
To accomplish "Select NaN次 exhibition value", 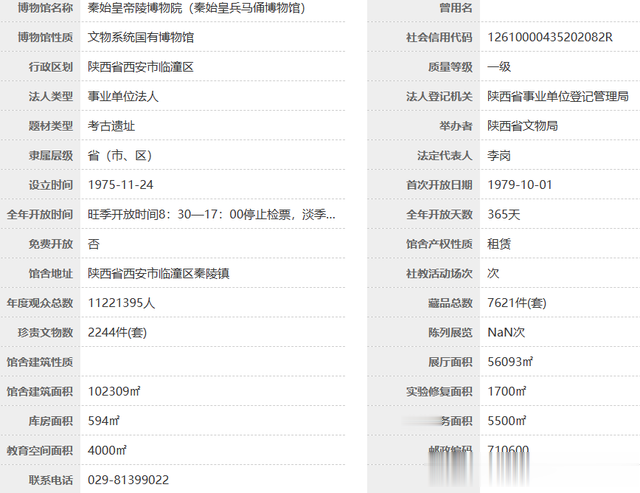I will click(x=506, y=333).
